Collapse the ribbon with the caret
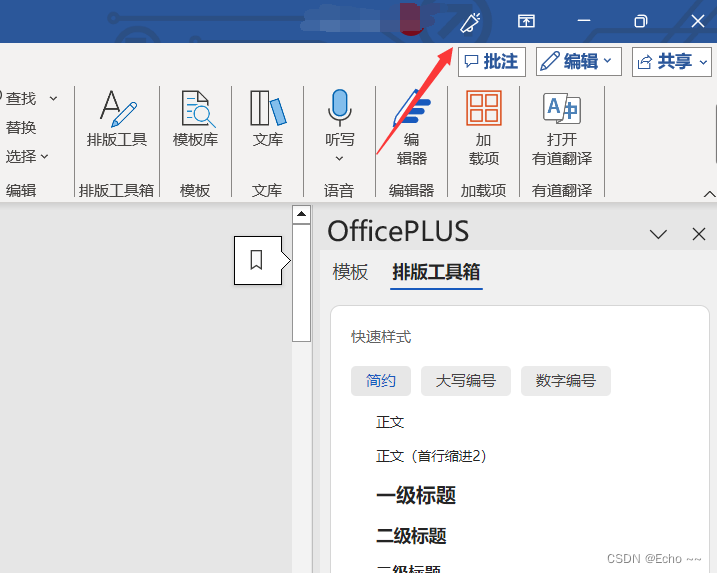Screen dimensions: 717x573 pos(709,194)
